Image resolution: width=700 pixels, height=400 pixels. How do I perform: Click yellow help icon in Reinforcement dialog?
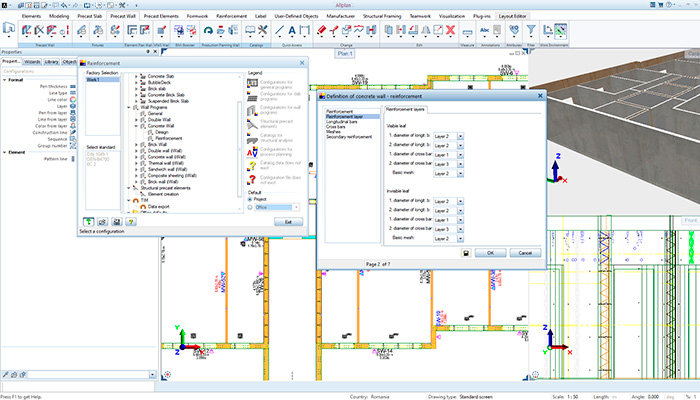pos(131,222)
